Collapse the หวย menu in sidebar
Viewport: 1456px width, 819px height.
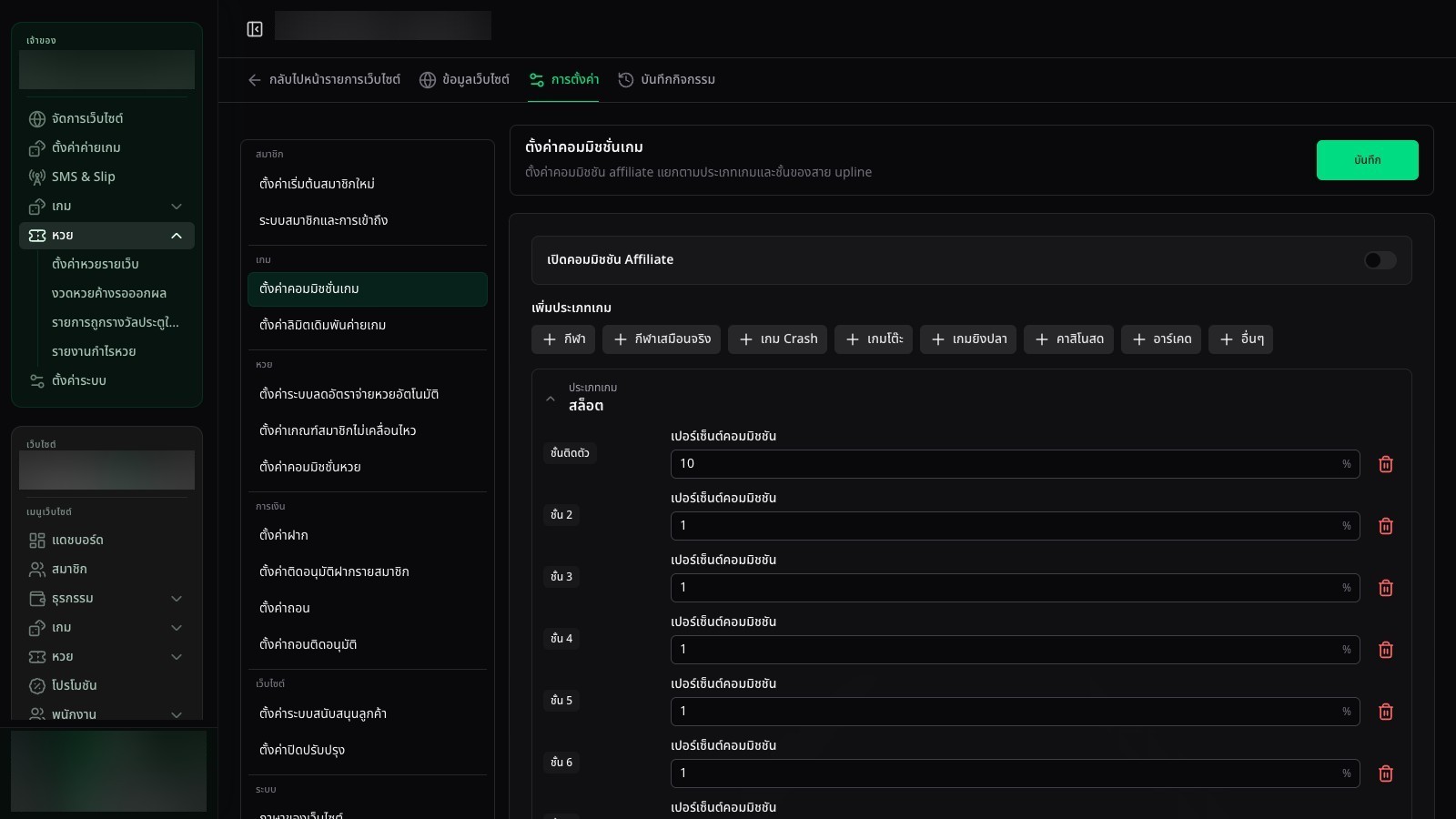point(177,236)
